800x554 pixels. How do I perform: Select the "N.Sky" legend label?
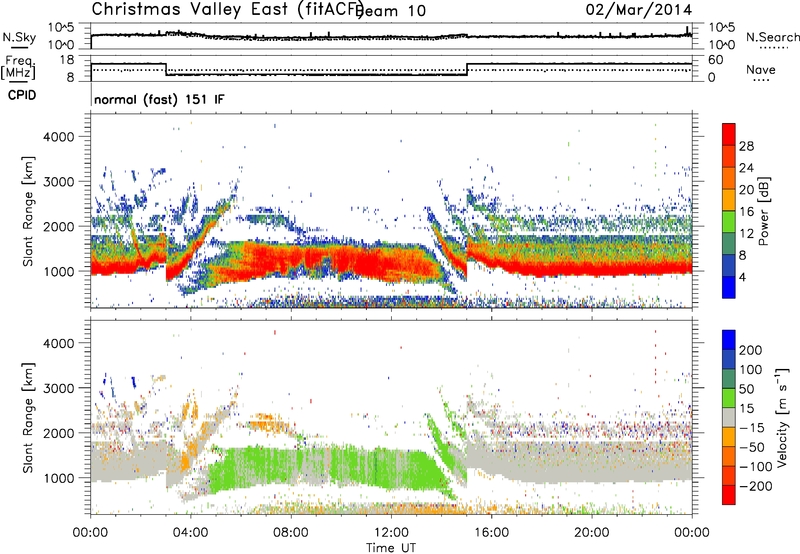(19, 37)
